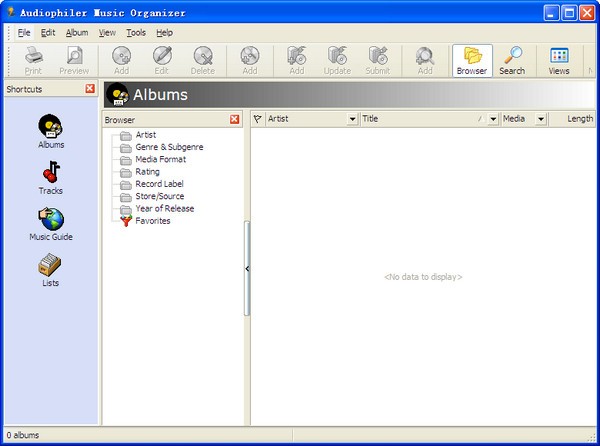Viewport: 600px width, 446px height.
Task: Select the Rating folder in Browser tree
Action: click(147, 172)
